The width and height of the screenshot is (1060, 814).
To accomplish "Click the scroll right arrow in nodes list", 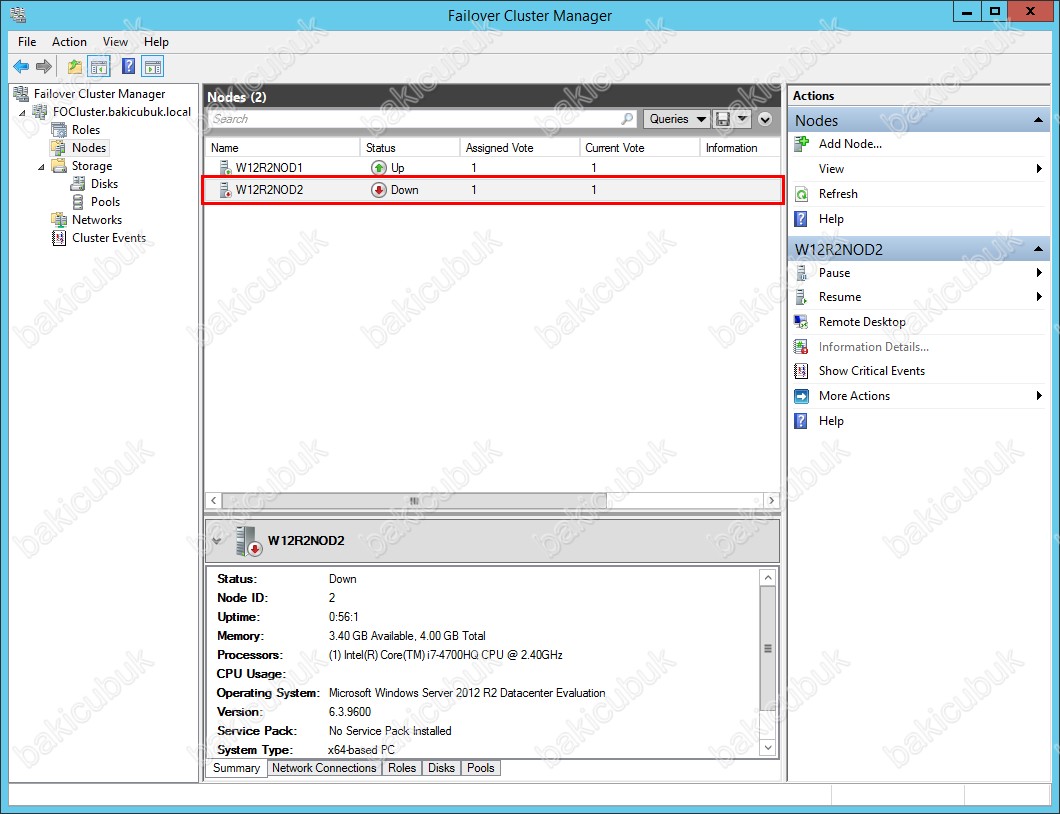I will [771, 501].
